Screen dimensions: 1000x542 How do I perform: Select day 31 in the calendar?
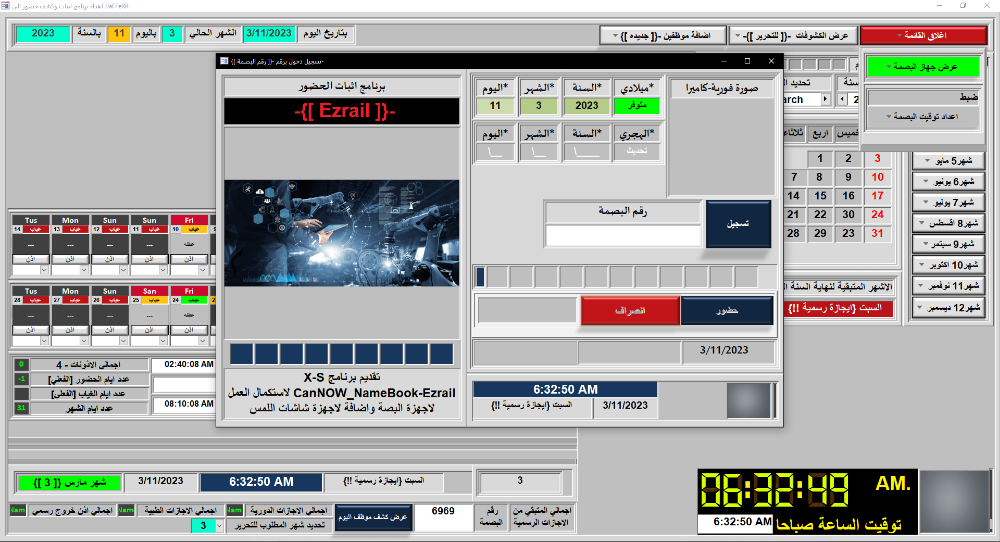click(878, 233)
